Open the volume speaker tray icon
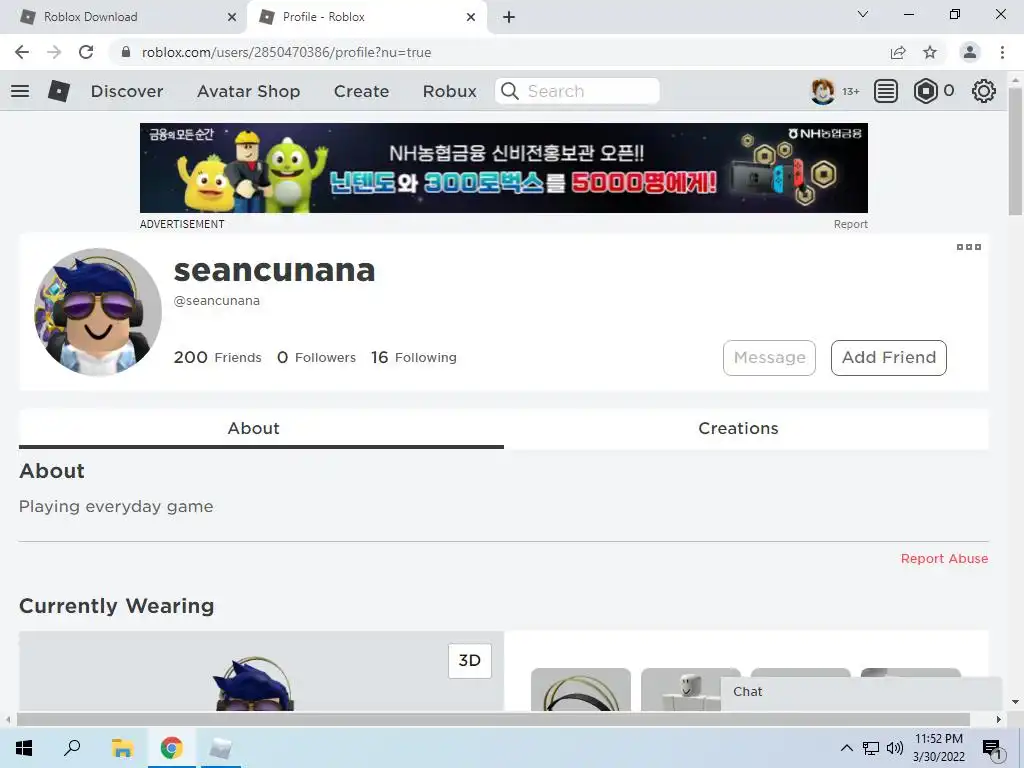 pos(895,748)
